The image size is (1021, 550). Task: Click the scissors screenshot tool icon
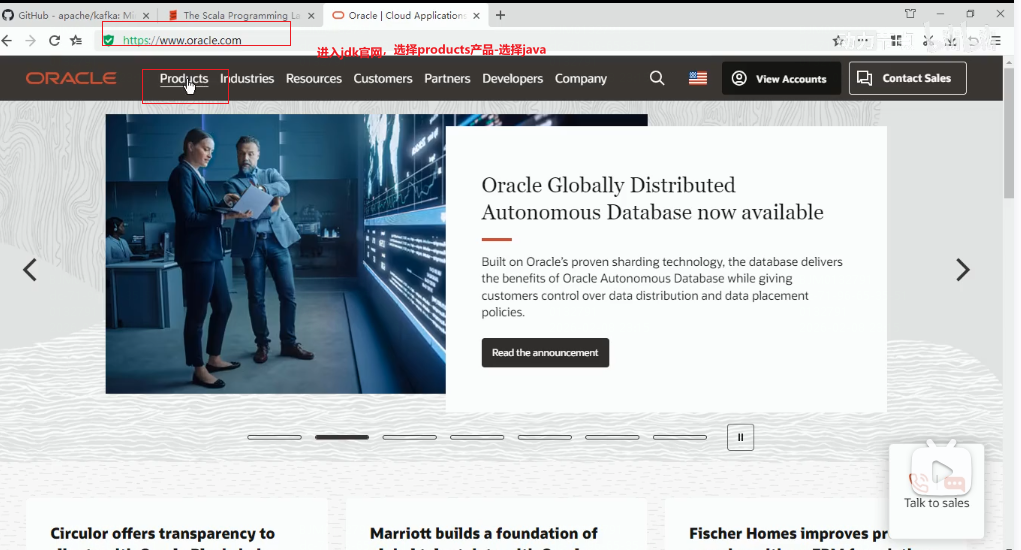pos(929,41)
